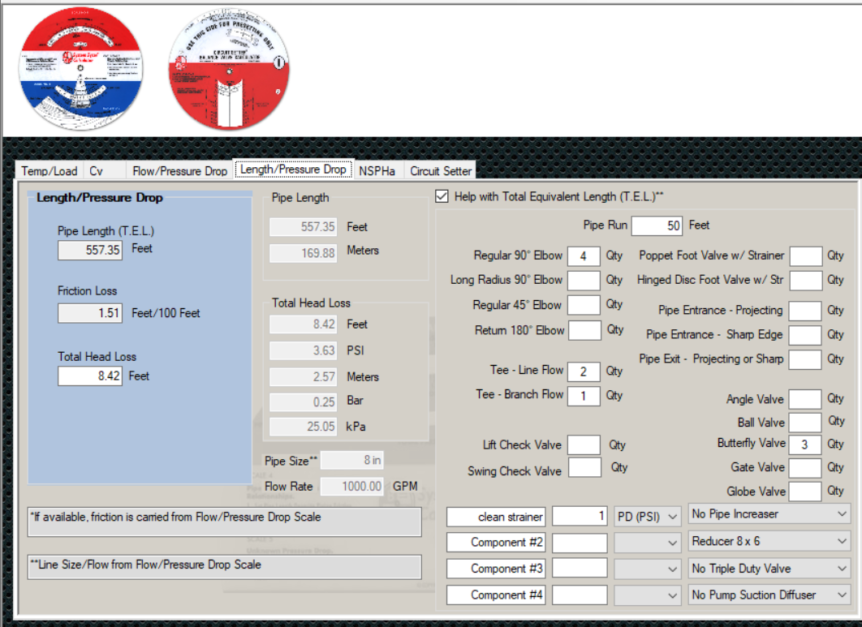Open the PD (PSI) unit dropdown
Screen dimensions: 862x627
[645, 516]
